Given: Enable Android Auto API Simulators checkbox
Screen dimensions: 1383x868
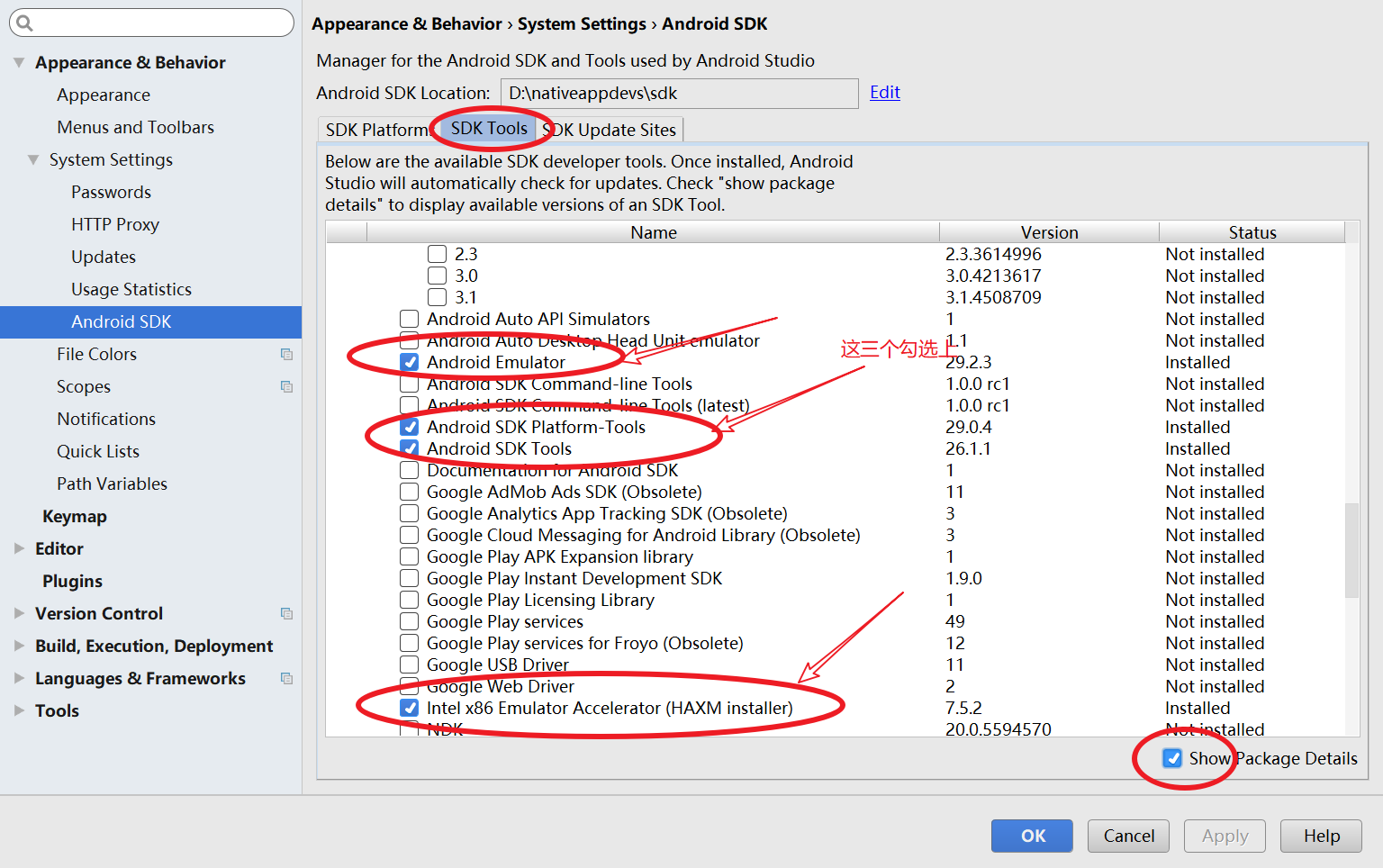Looking at the screenshot, I should click(x=409, y=319).
